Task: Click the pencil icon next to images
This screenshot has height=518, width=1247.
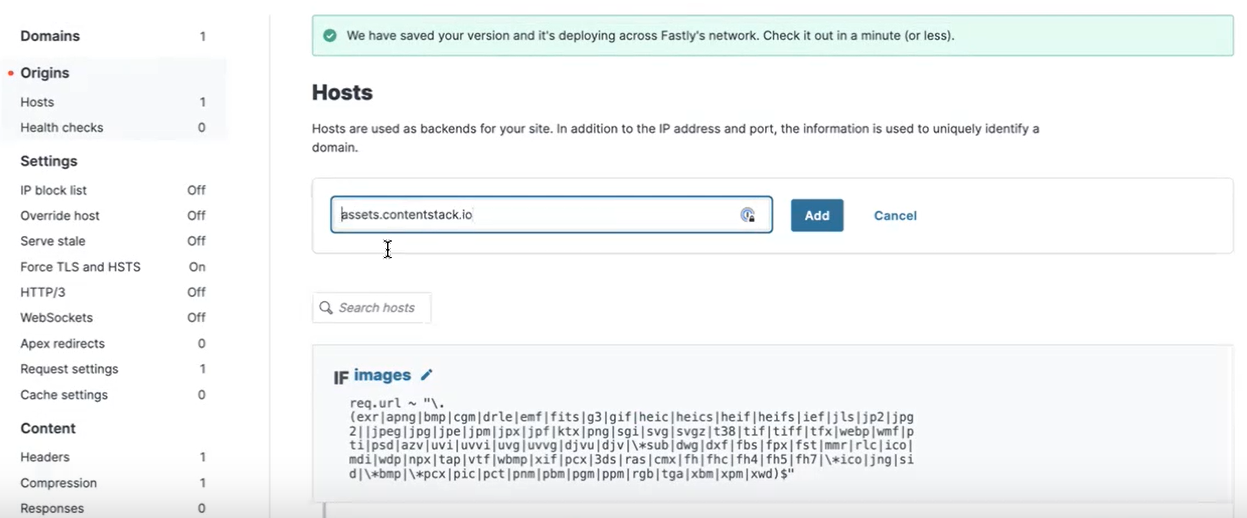Action: (x=427, y=375)
